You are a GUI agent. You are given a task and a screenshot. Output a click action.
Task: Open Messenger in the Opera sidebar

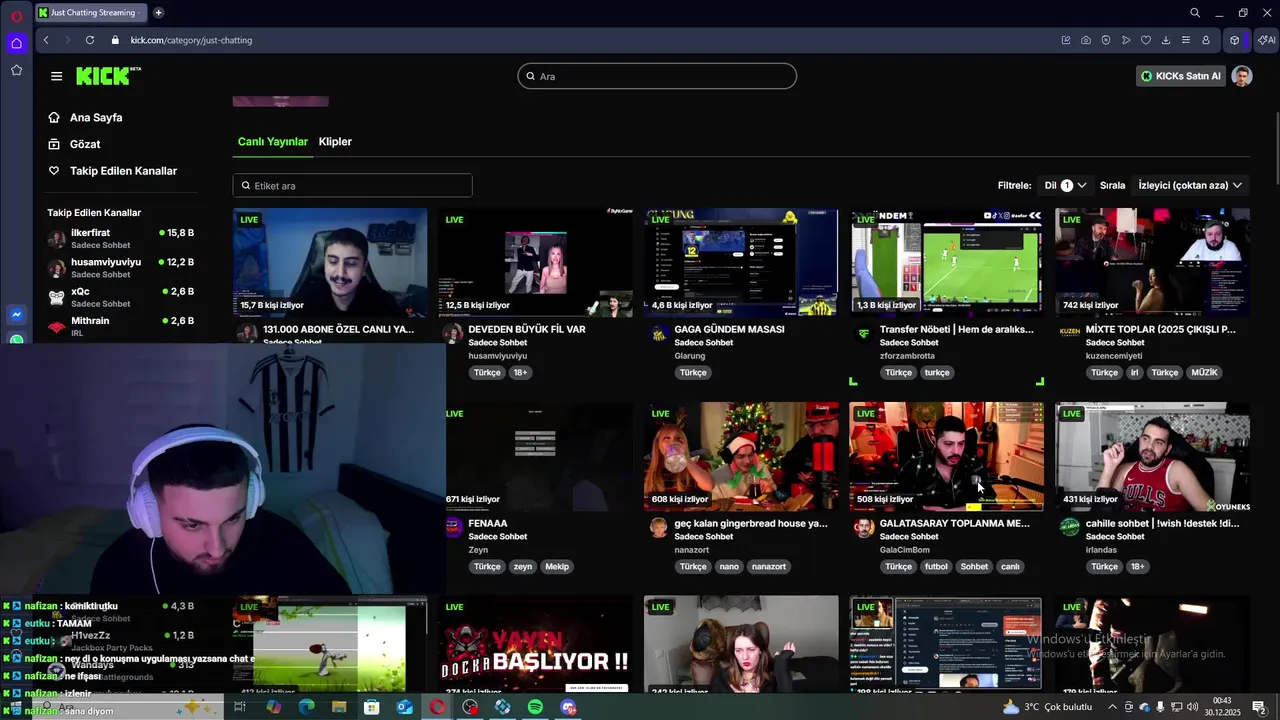point(16,314)
